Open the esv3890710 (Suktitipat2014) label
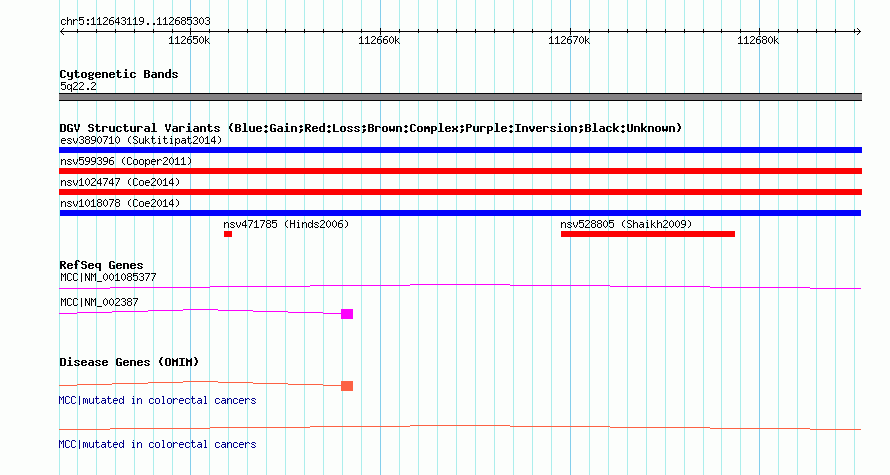This screenshot has height=475, width=890. [x=141, y=140]
